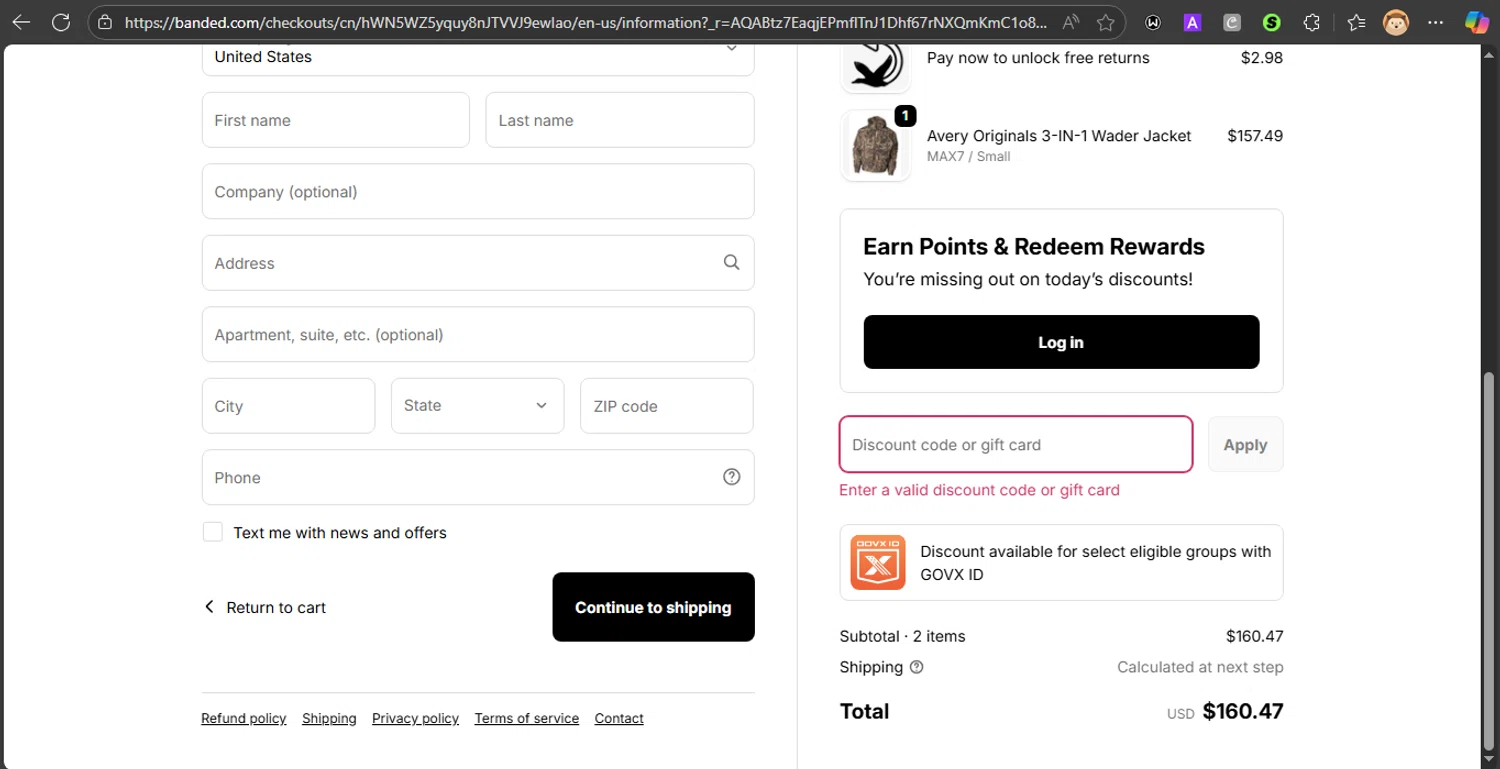Open read aloud icon in address bar
Image resolution: width=1500 pixels, height=769 pixels.
tap(1071, 22)
